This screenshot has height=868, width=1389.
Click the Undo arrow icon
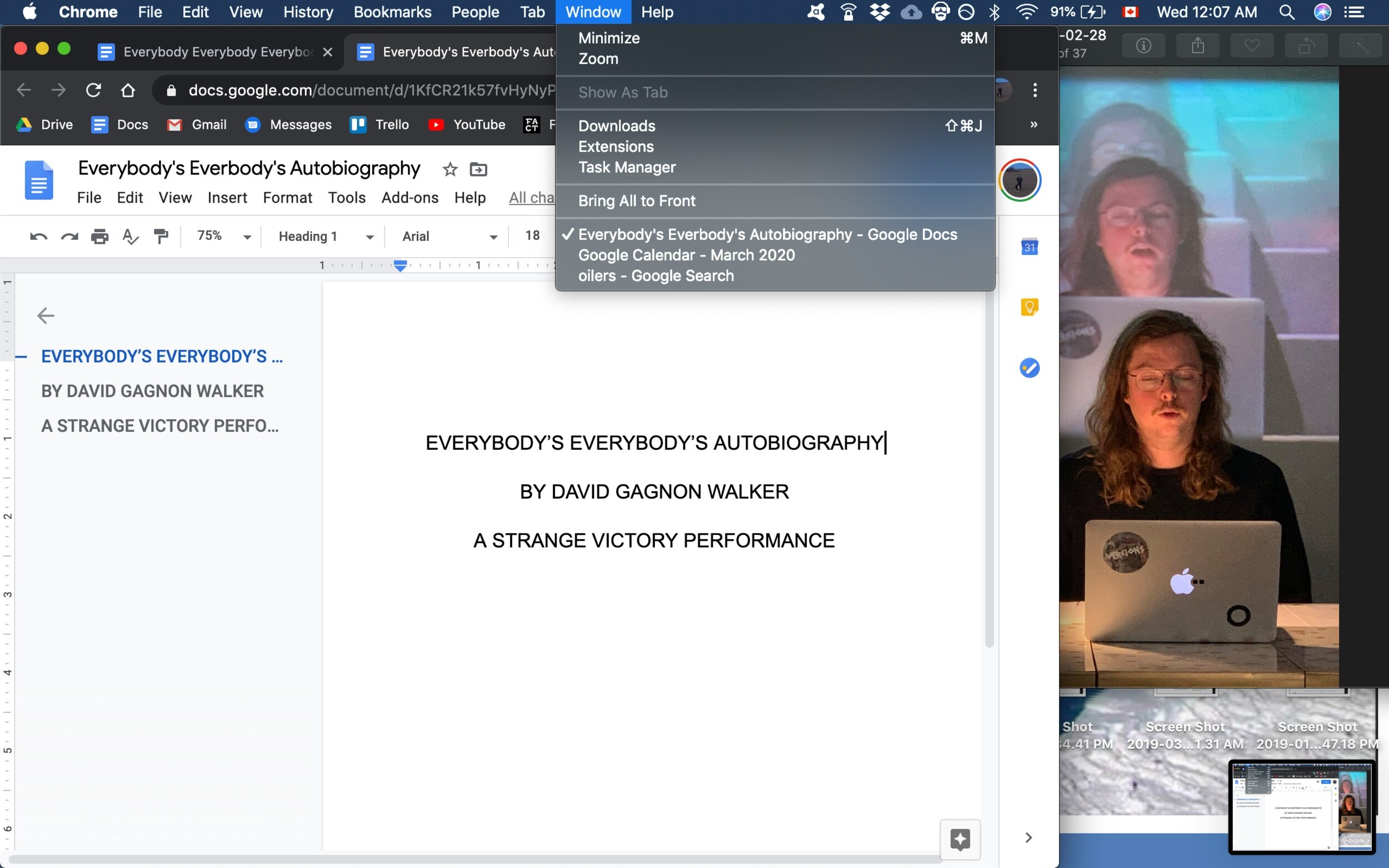click(38, 237)
